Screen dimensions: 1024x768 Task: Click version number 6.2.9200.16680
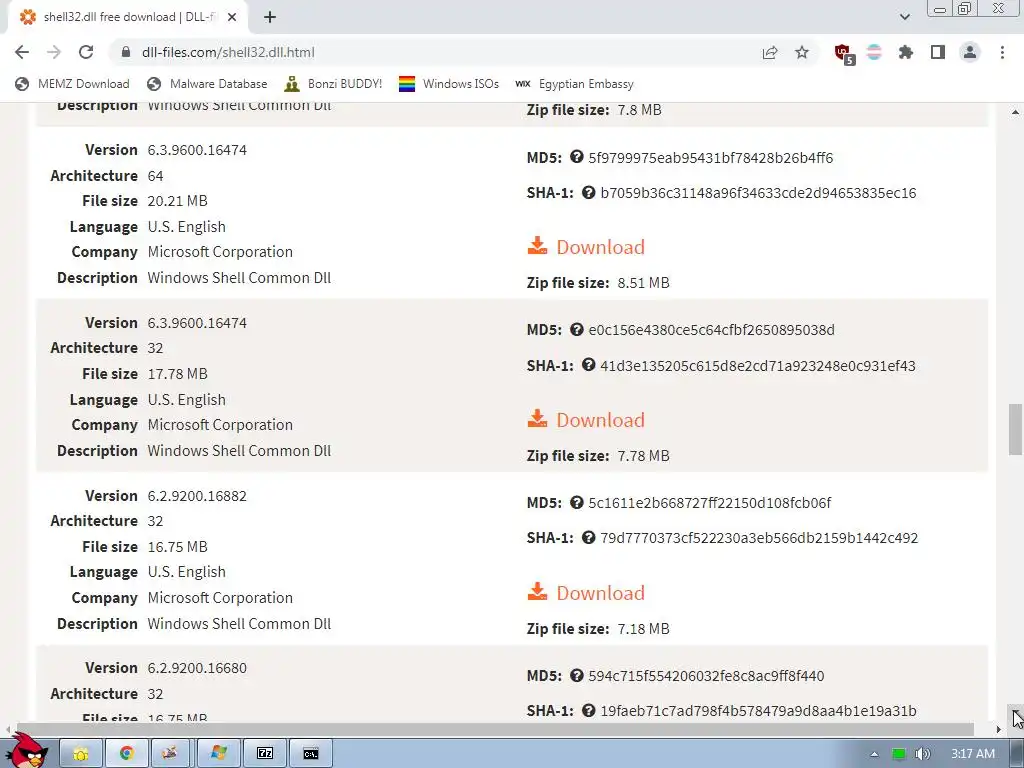[197, 668]
